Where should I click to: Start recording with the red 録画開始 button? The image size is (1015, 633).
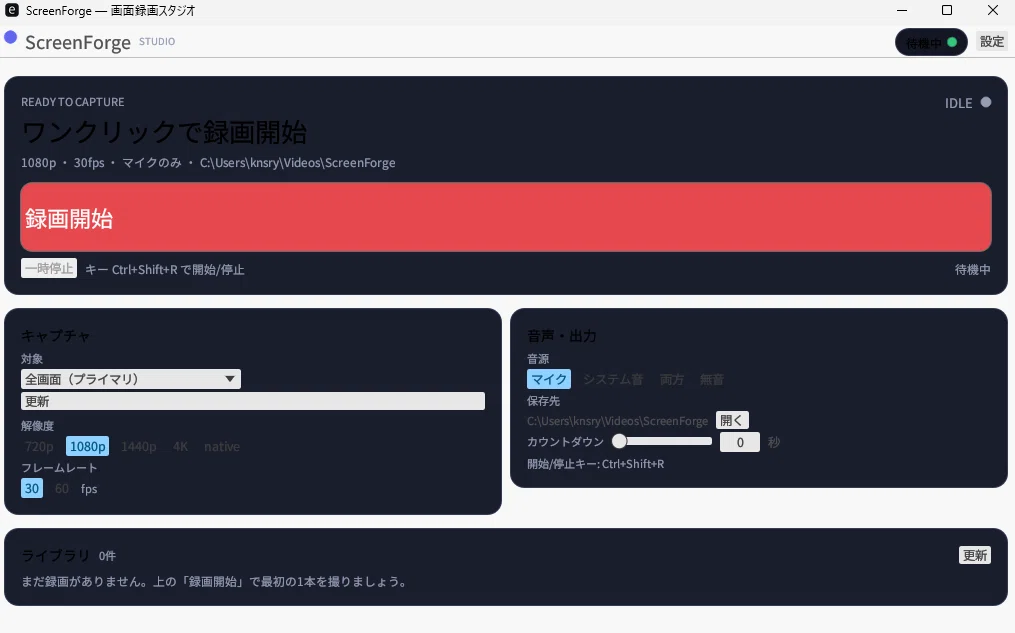pos(506,217)
